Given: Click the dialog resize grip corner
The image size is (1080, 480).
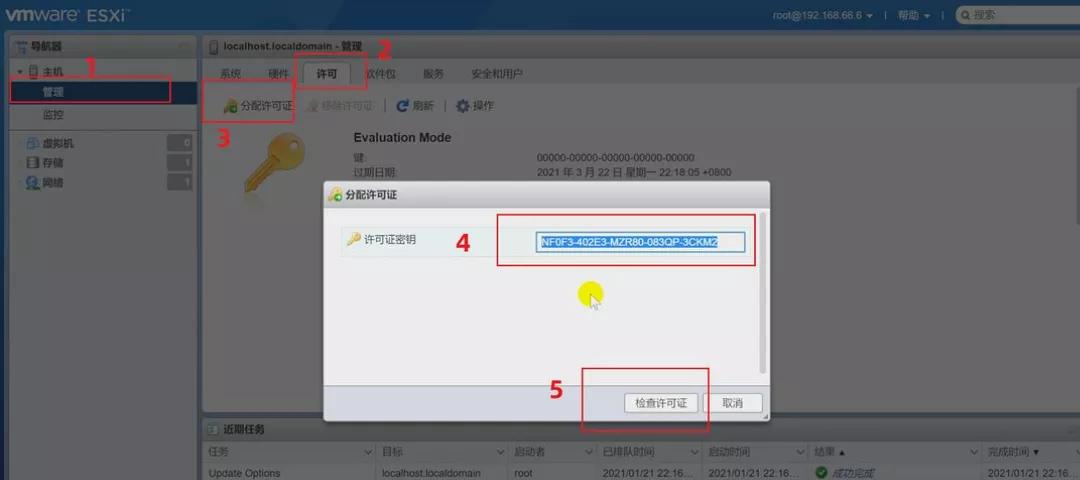Looking at the screenshot, I should pyautogui.click(x=765, y=416).
